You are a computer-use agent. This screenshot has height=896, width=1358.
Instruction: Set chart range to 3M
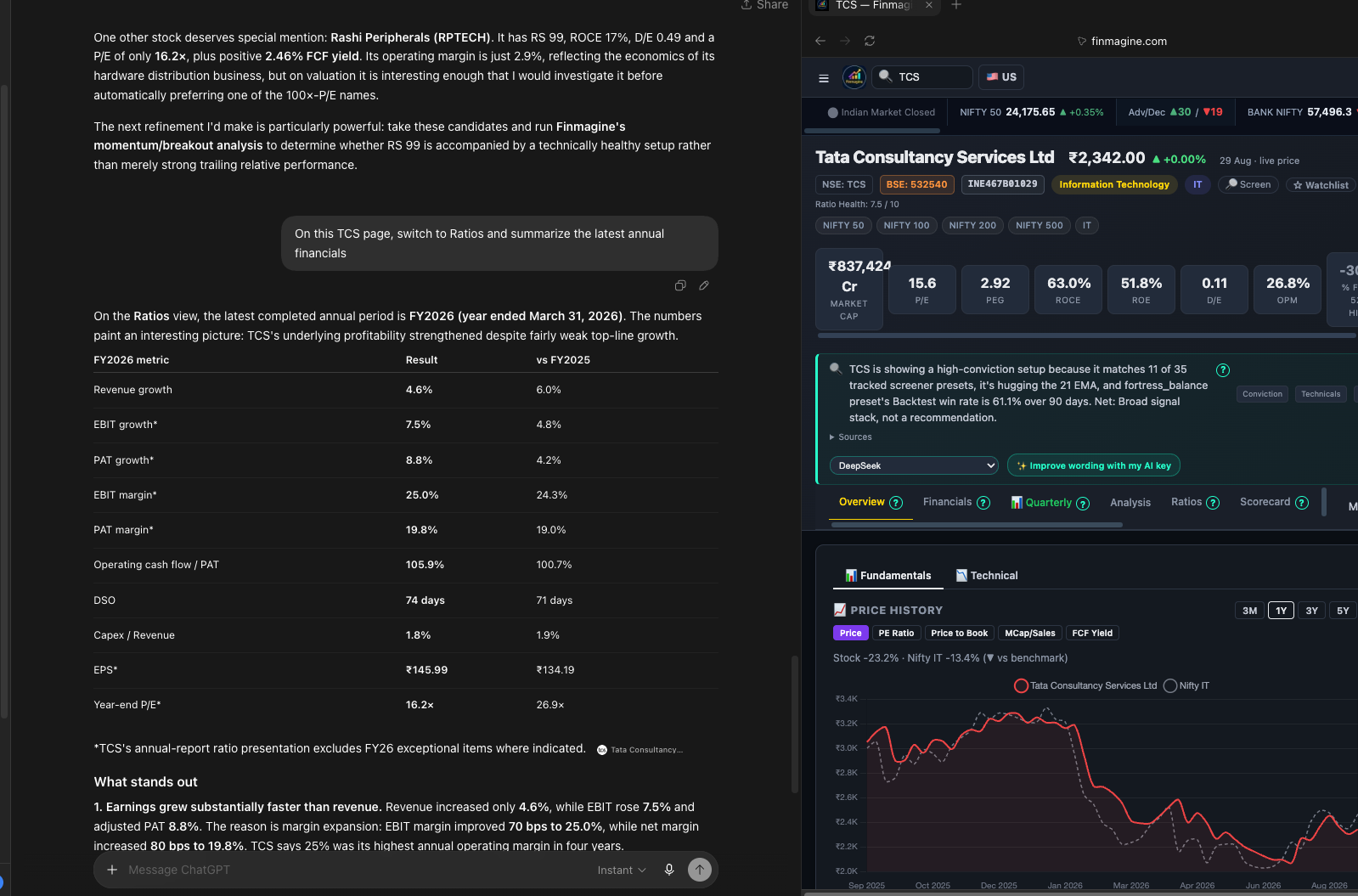pyautogui.click(x=1250, y=611)
